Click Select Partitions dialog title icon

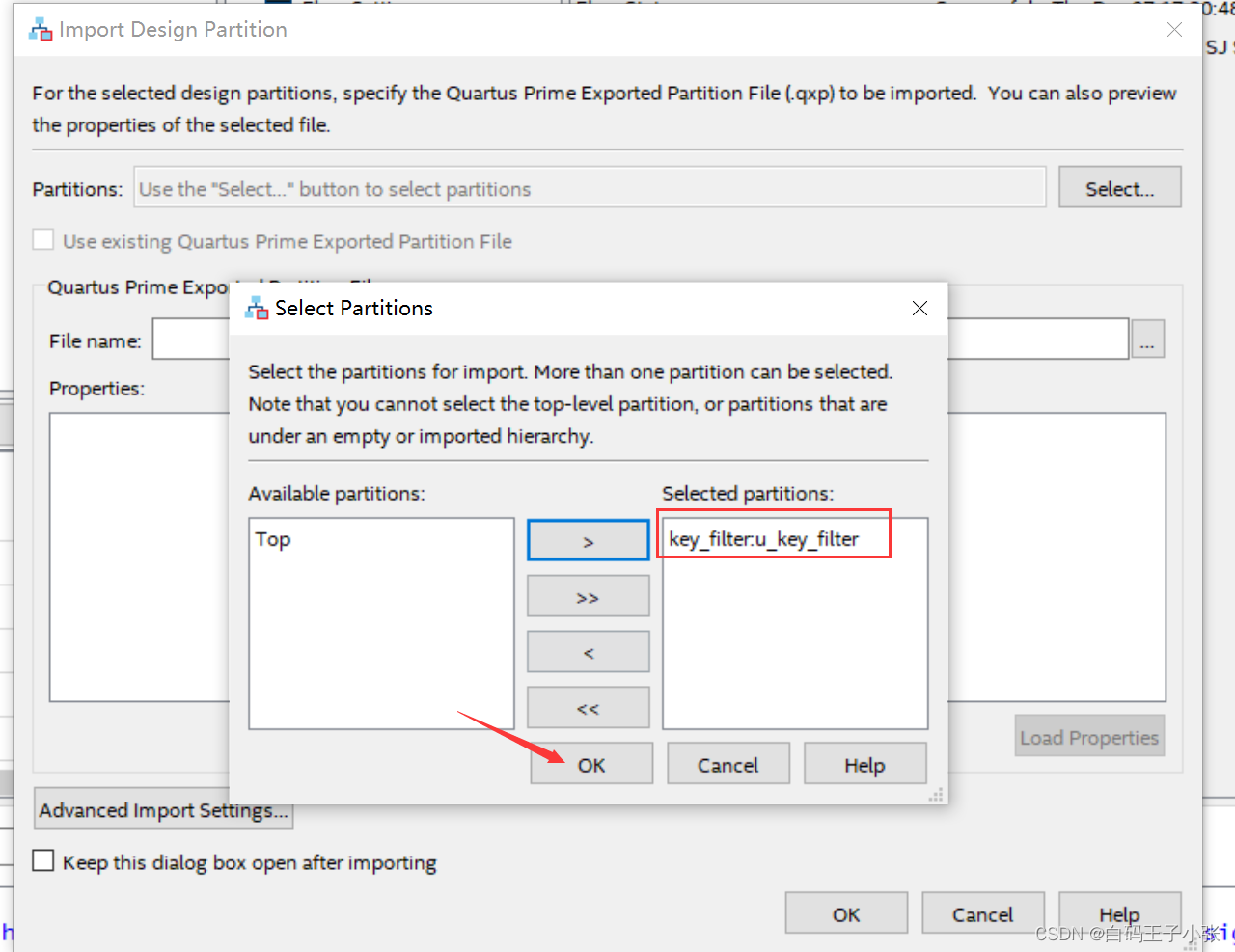257,309
